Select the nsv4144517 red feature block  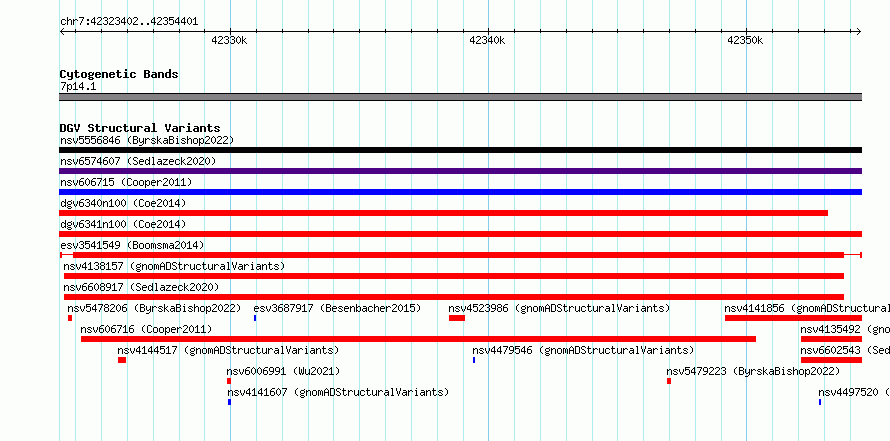click(122, 360)
